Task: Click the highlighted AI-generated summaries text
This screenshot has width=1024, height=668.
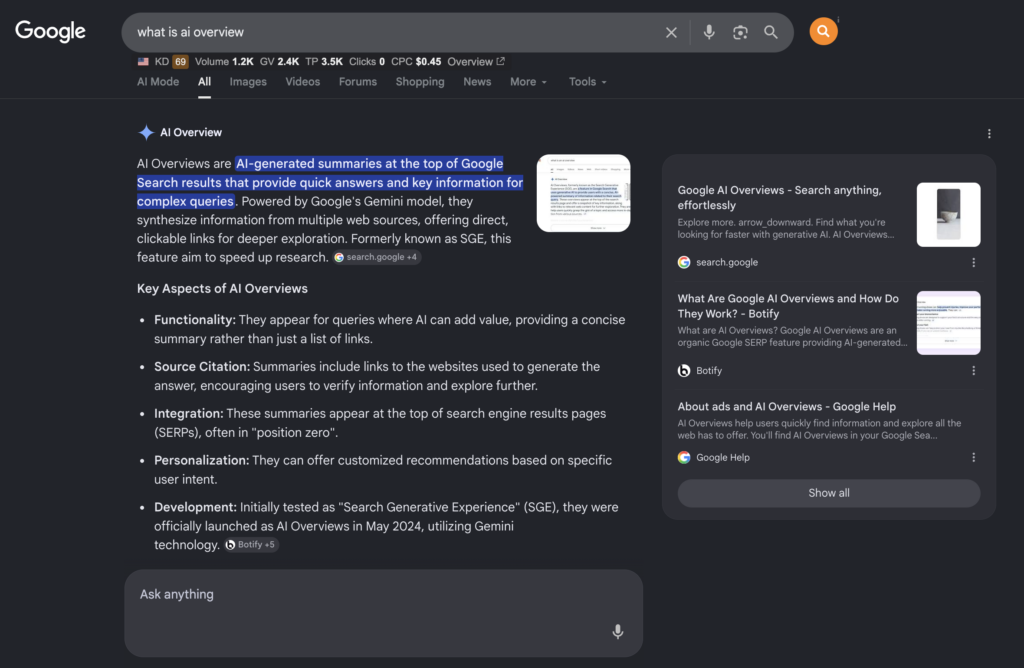Action: 330,182
